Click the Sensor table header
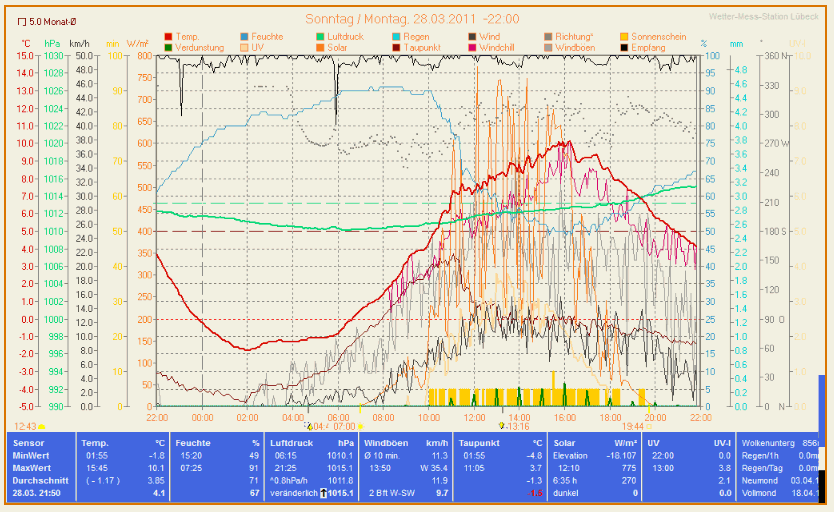 (28, 442)
